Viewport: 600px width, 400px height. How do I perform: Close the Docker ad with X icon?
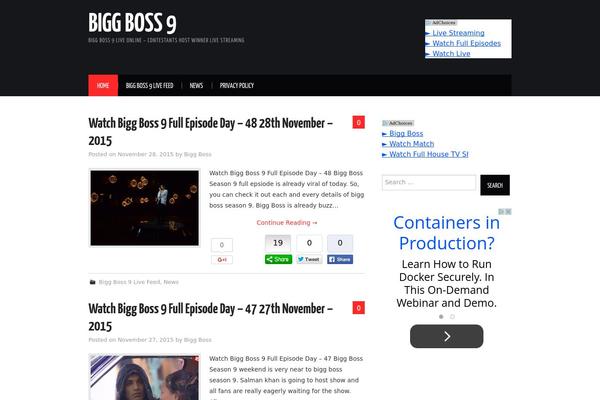coord(508,211)
